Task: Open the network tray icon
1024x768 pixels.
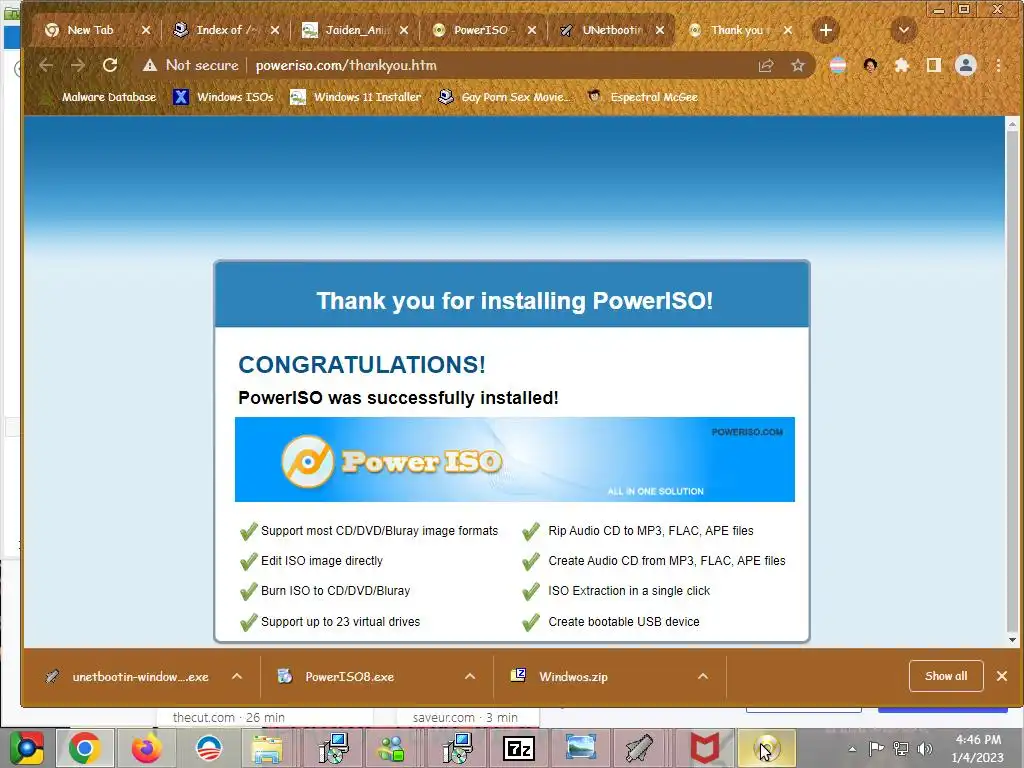Action: coord(901,749)
